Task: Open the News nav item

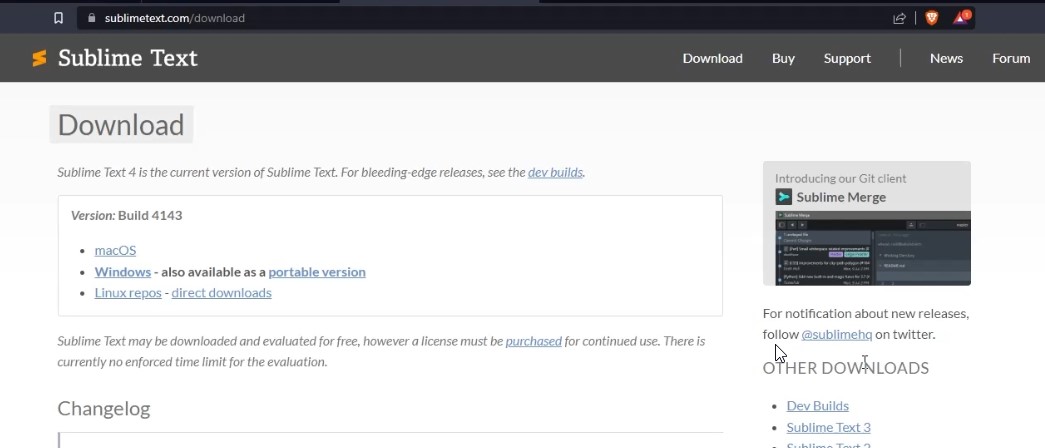Action: click(946, 58)
